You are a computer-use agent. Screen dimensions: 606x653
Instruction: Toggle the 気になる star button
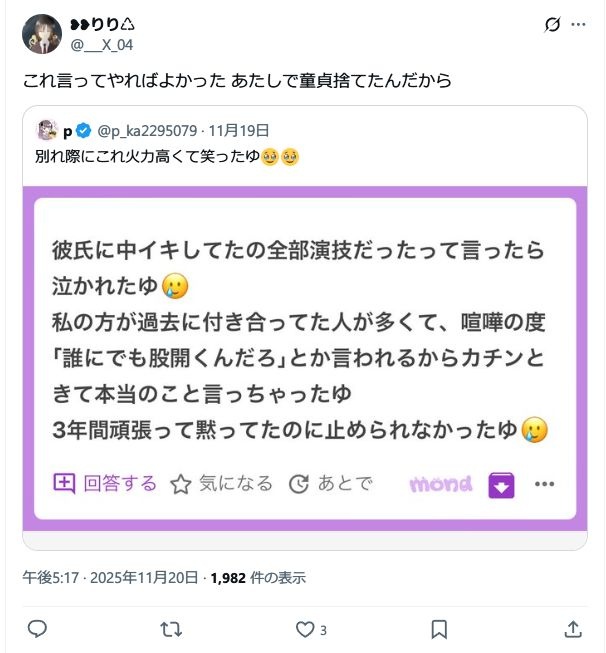point(221,484)
